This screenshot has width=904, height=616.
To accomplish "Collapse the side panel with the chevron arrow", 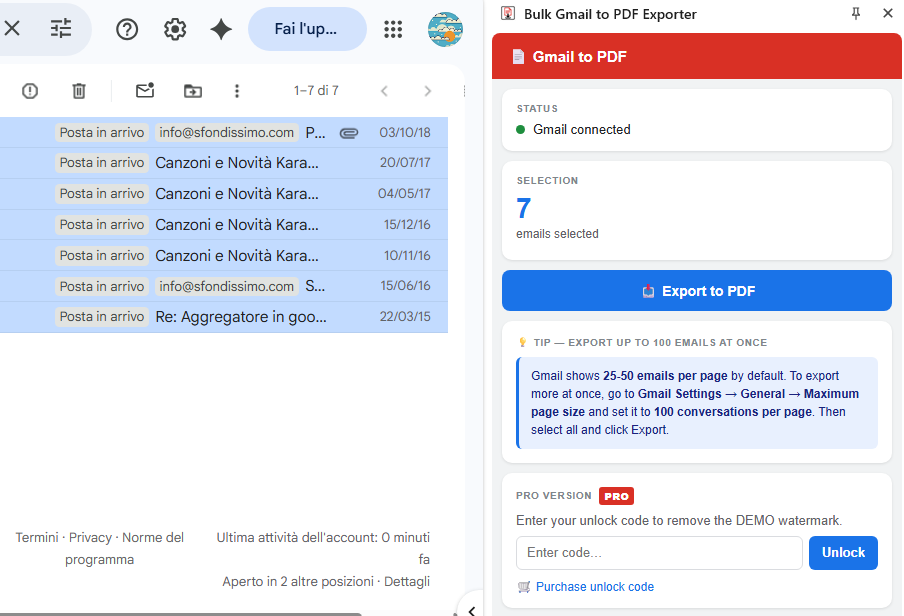I will click(x=472, y=610).
